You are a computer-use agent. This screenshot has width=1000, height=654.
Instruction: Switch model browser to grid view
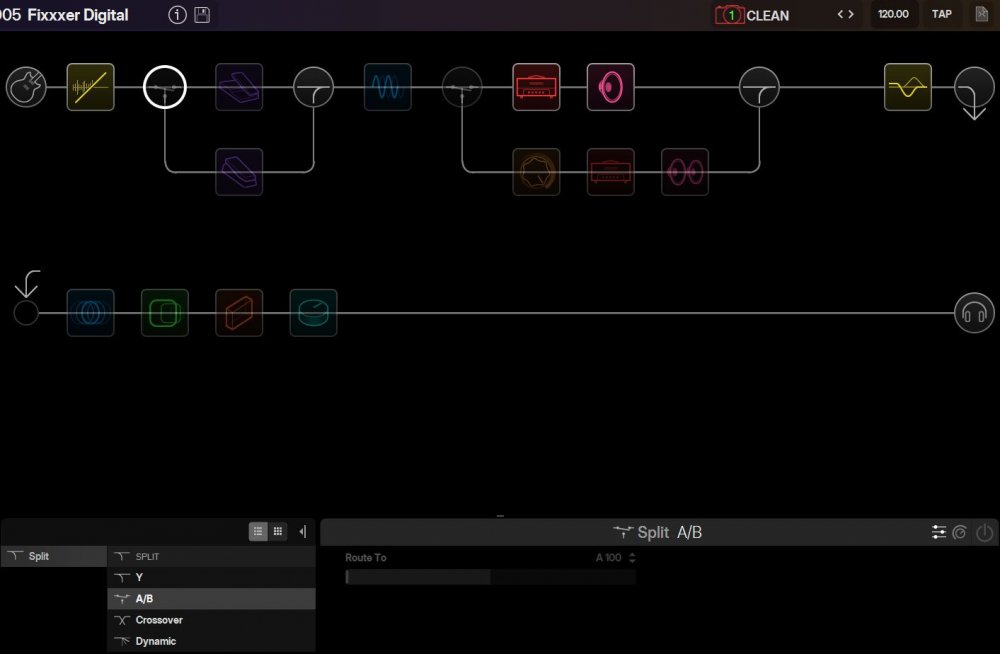[278, 531]
